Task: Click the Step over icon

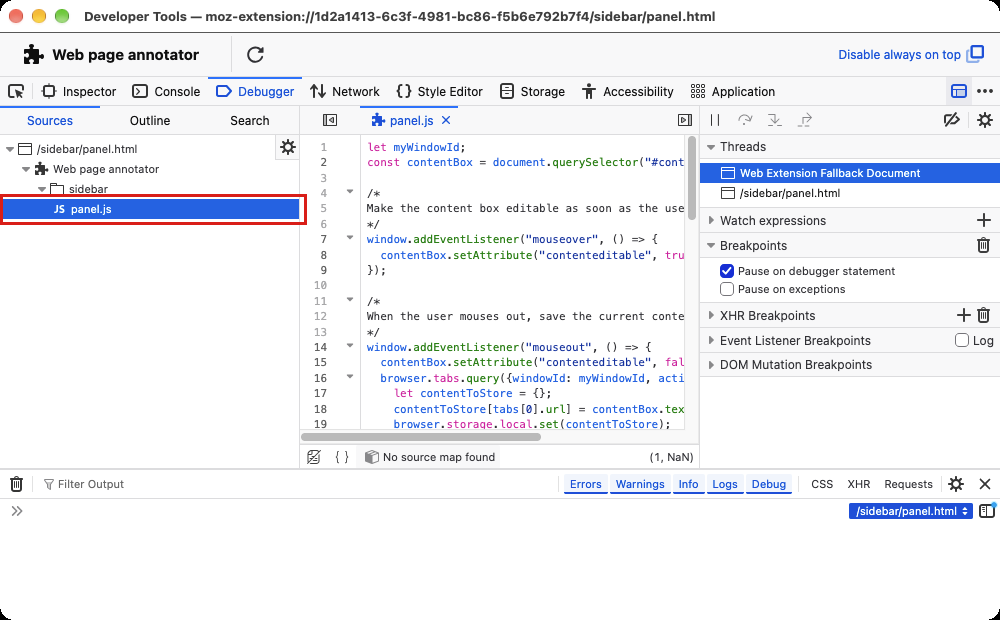Action: point(744,120)
